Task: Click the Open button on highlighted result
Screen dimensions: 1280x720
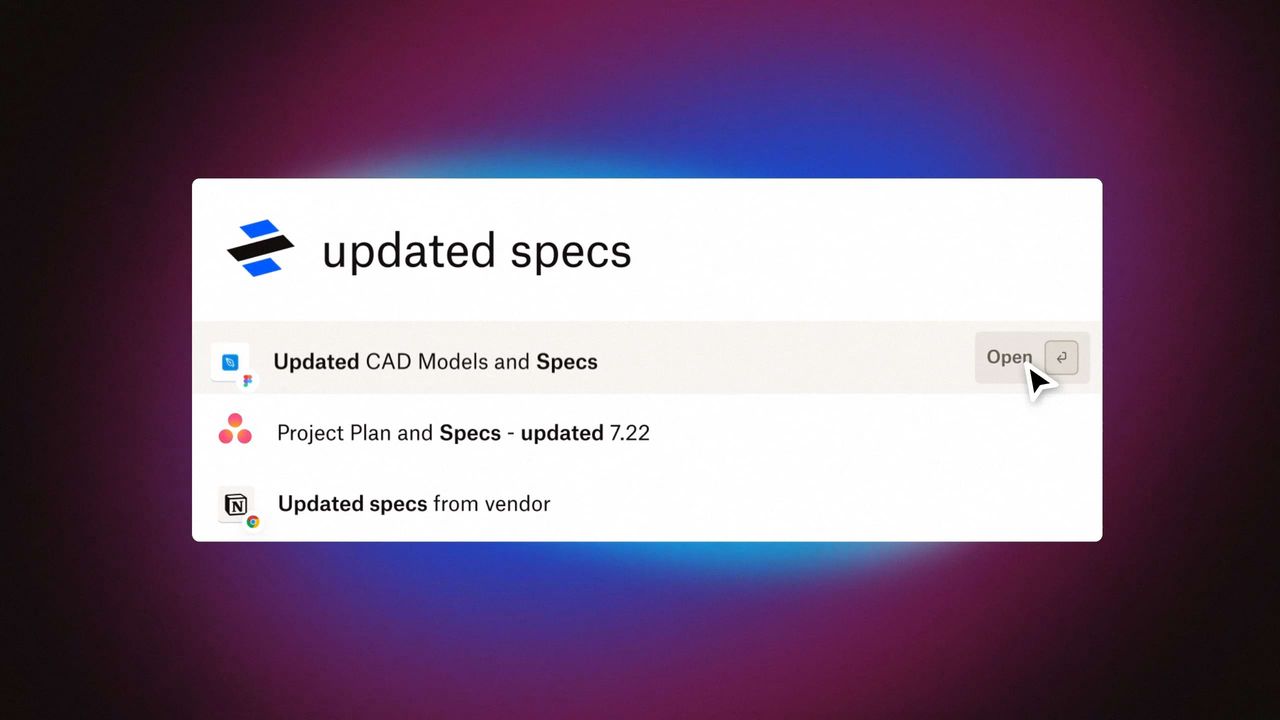Action: [x=1032, y=357]
